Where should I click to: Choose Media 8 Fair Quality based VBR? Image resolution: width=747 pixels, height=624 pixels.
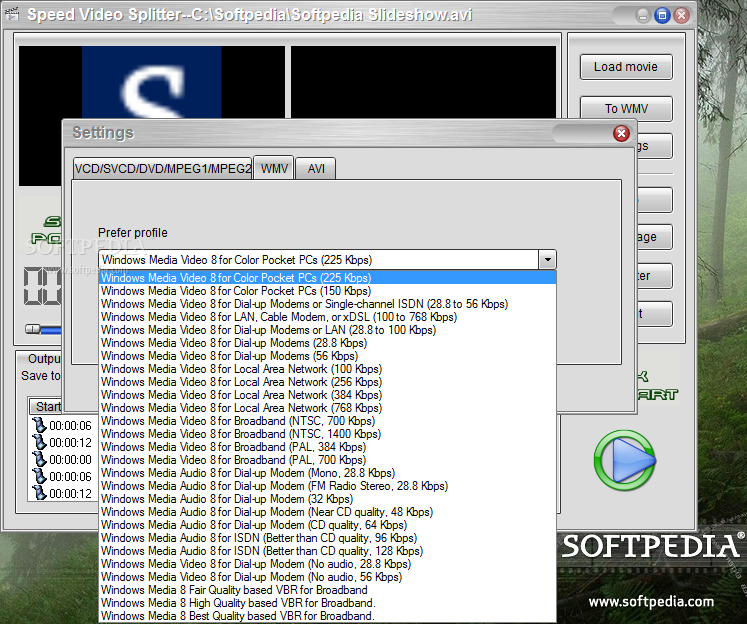click(x=327, y=590)
